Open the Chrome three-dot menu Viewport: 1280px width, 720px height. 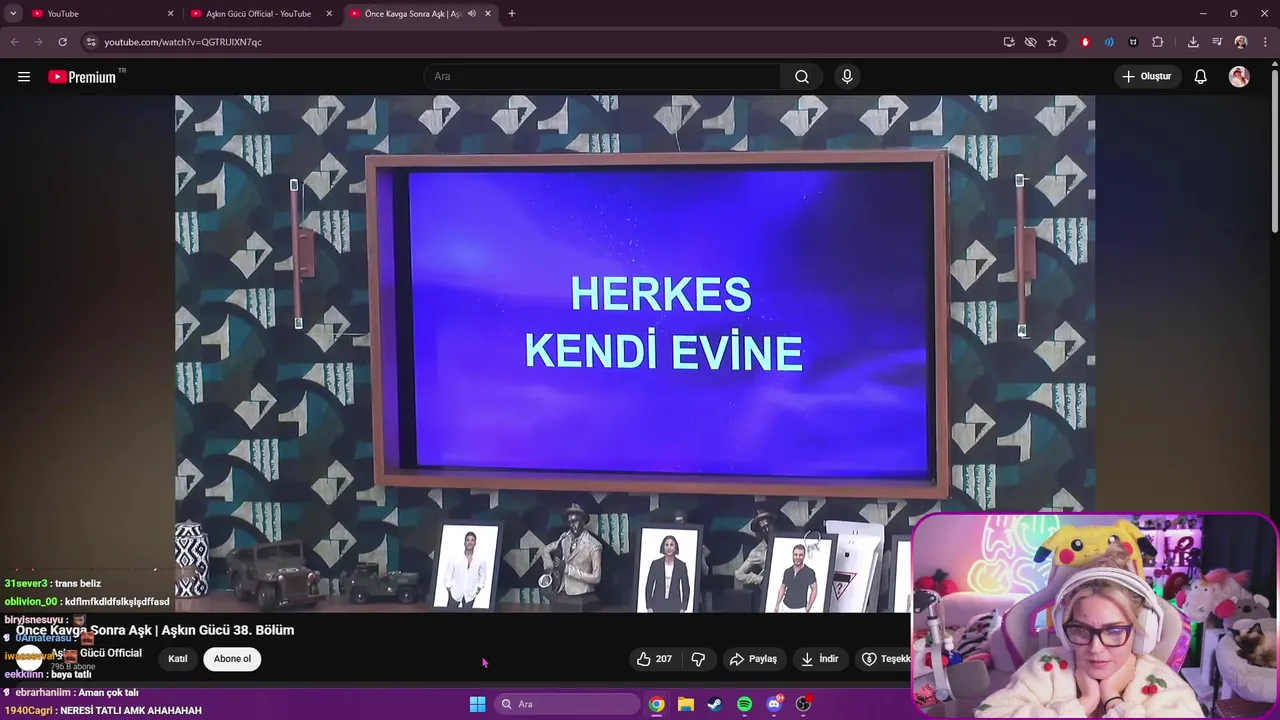pos(1265,42)
